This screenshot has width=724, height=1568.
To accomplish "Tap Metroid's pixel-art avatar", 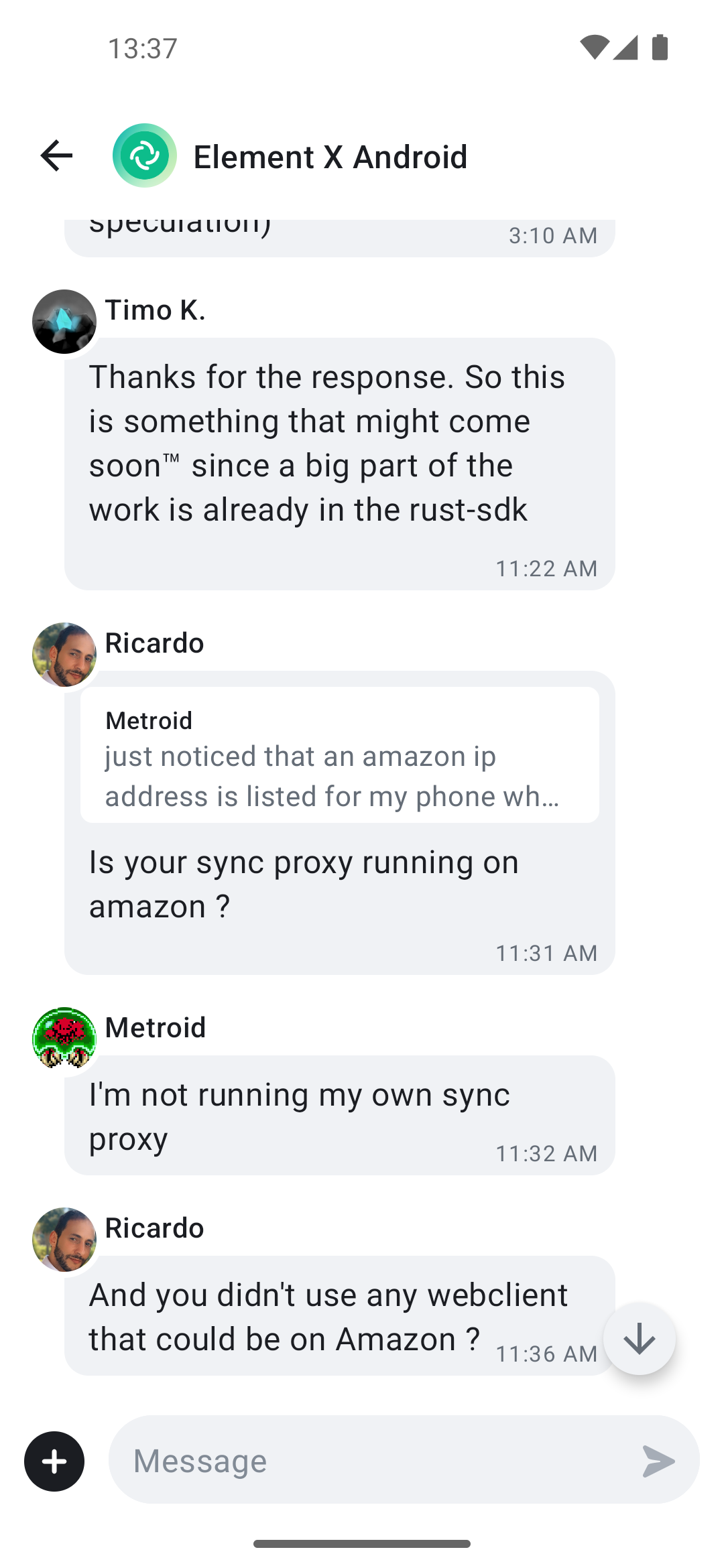I will pyautogui.click(x=64, y=1038).
